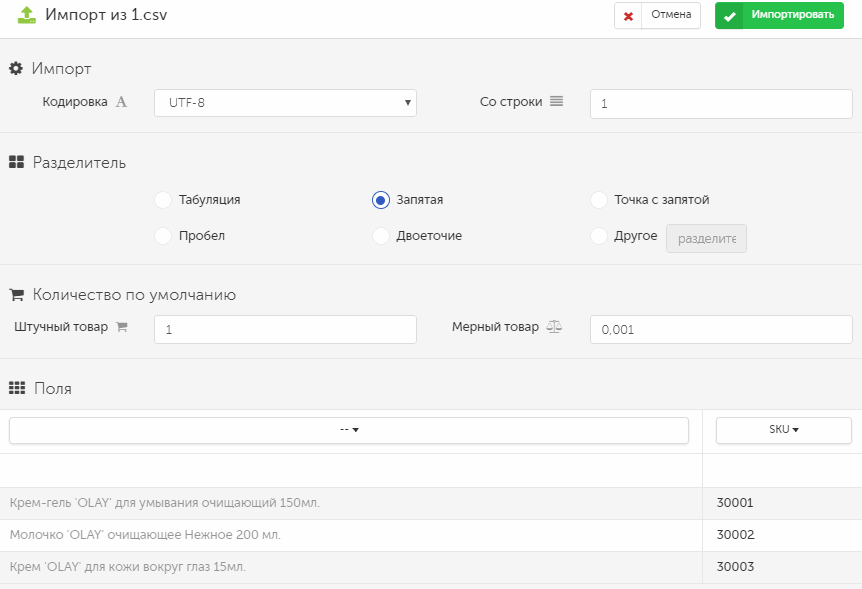
Task: Click the green upload icon beside the import title
Action: coord(26,15)
